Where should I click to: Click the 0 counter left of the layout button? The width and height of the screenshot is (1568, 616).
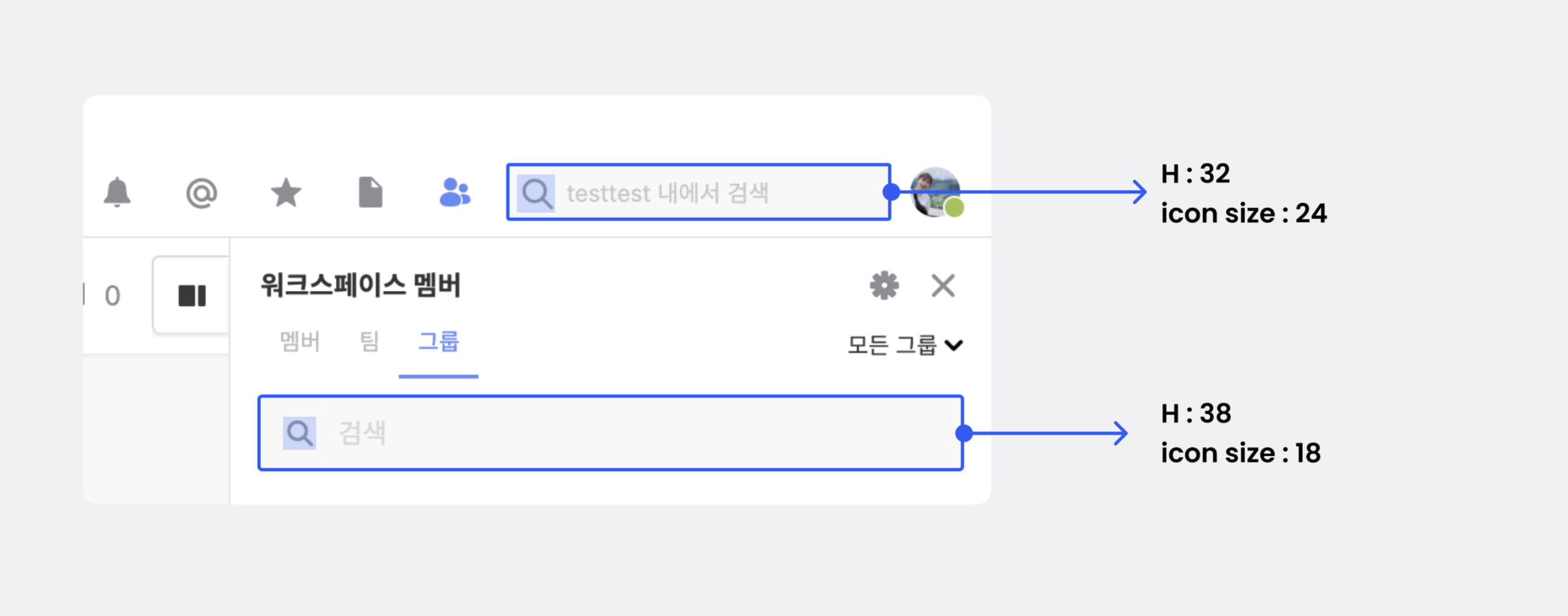(x=113, y=296)
